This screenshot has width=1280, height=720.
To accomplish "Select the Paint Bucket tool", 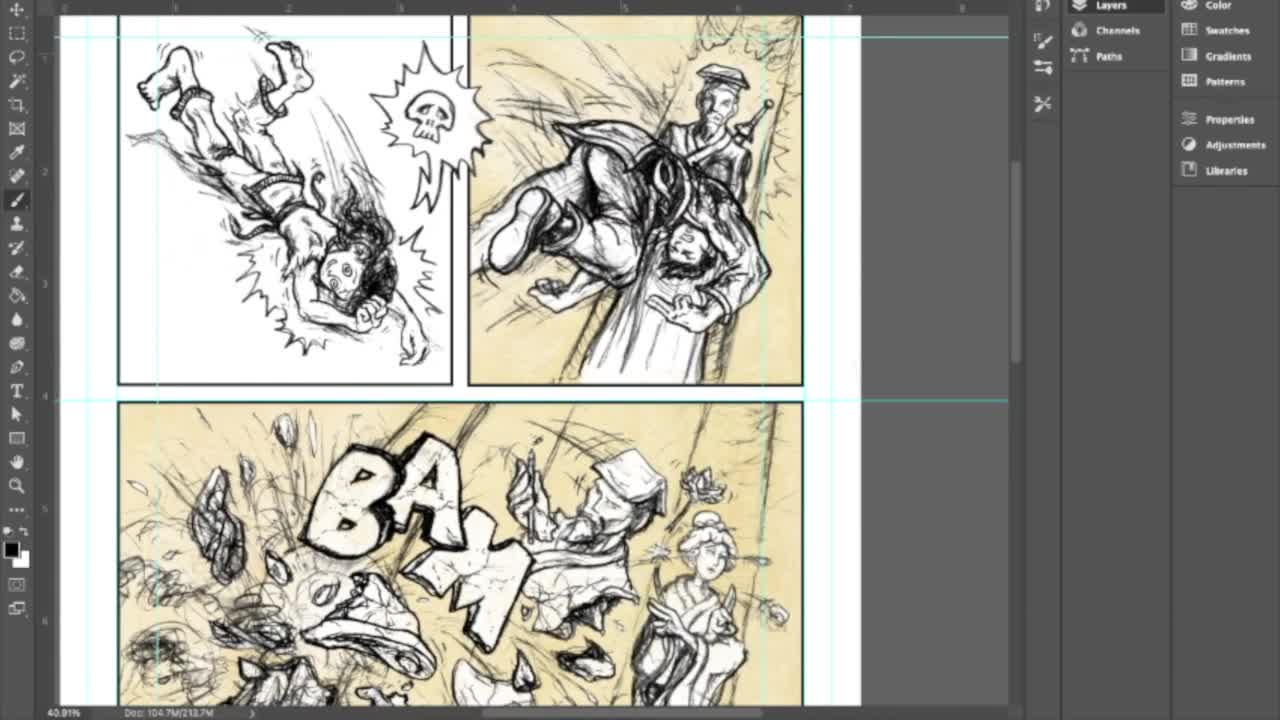I will point(17,296).
